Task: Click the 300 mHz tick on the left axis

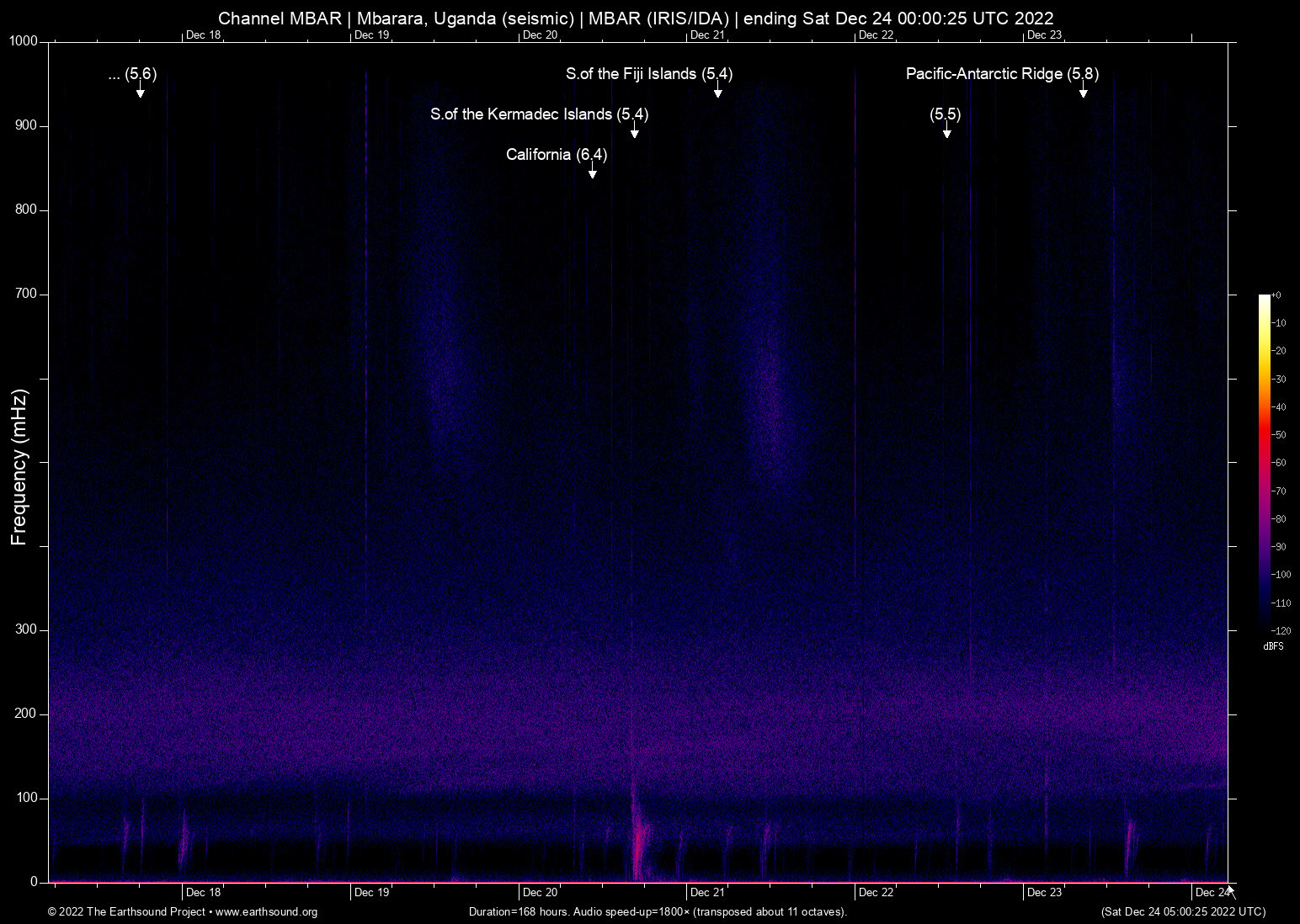Action: click(24, 629)
